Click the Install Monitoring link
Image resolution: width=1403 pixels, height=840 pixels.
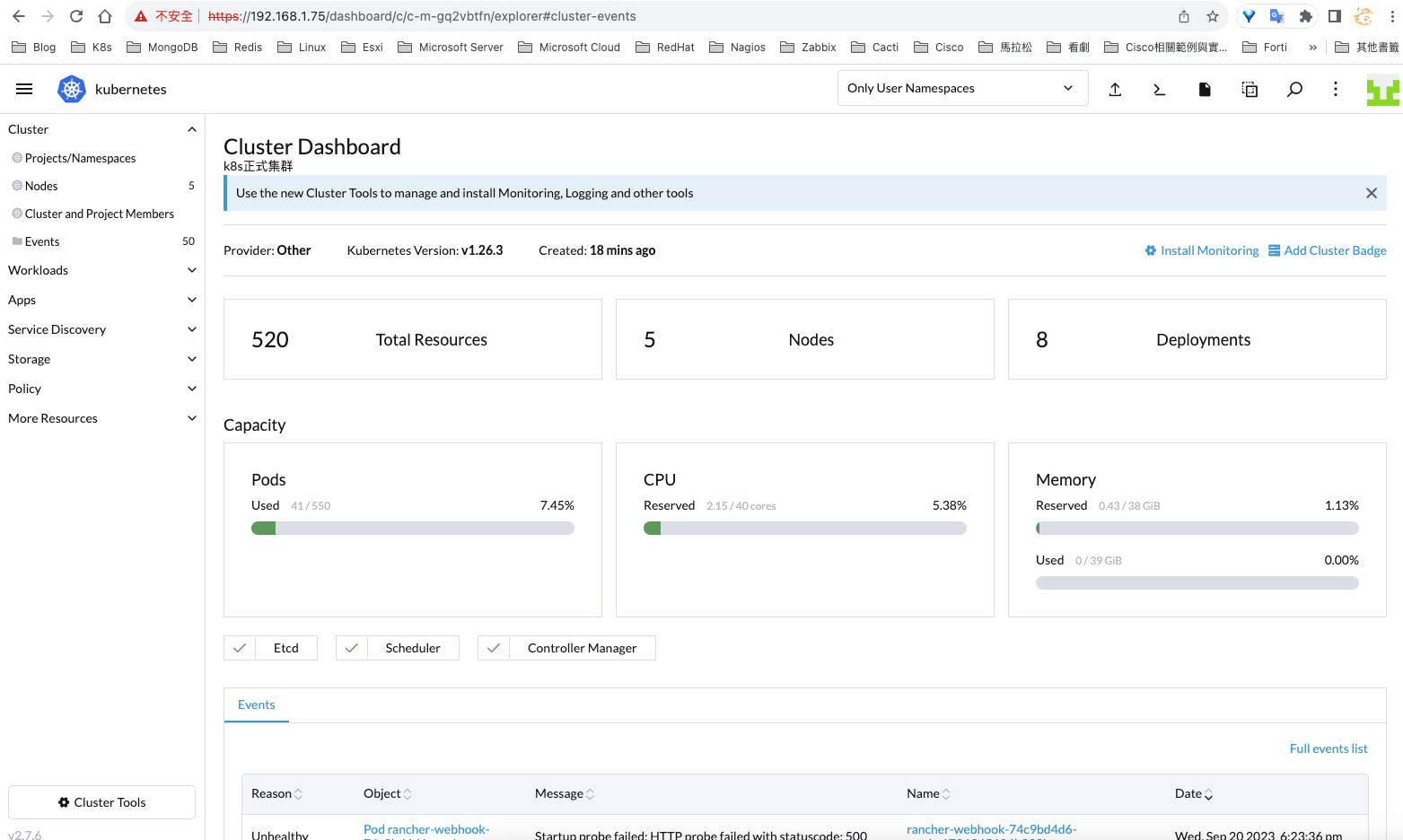1202,250
